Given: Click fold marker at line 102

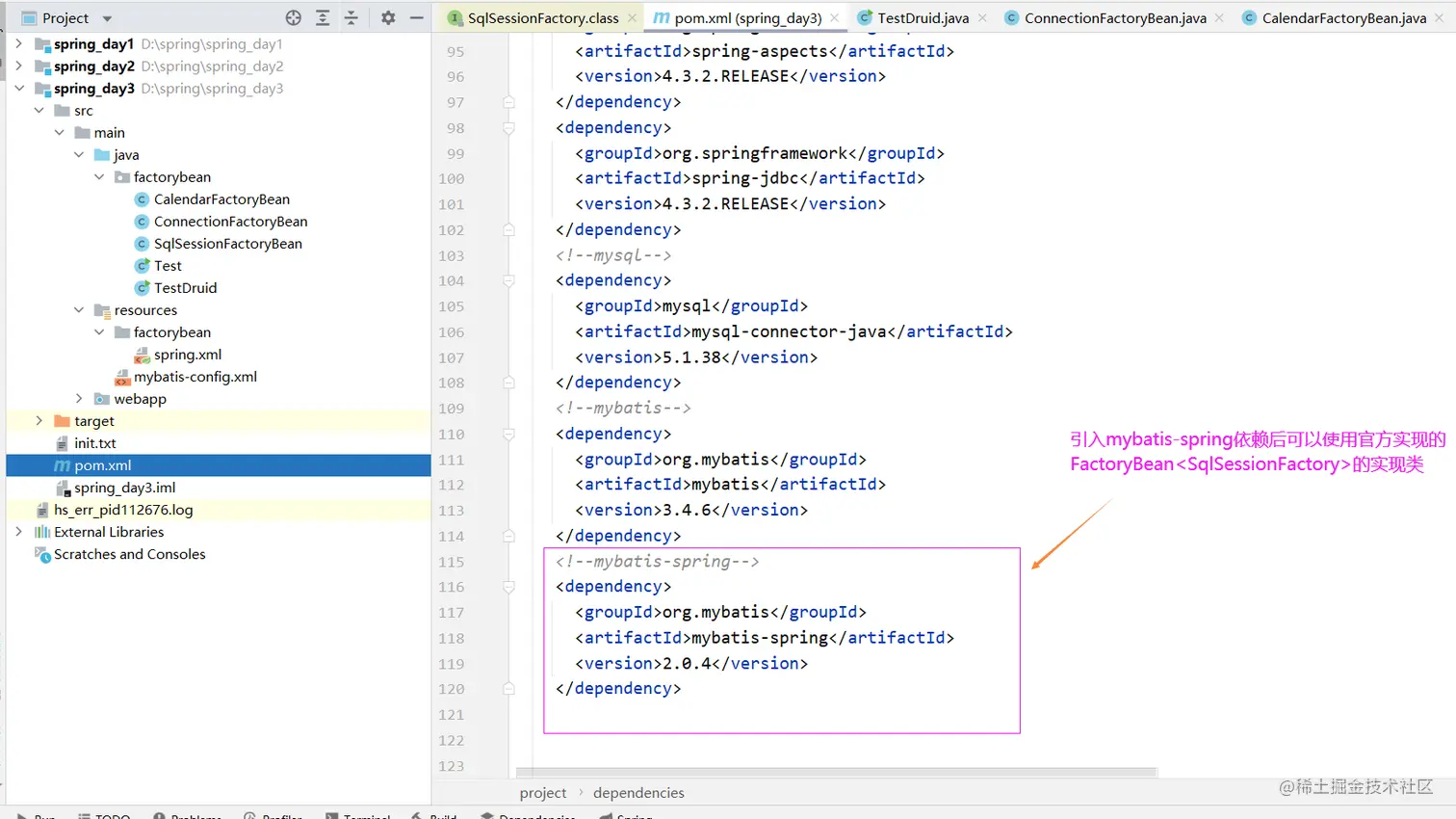Looking at the screenshot, I should tap(508, 229).
